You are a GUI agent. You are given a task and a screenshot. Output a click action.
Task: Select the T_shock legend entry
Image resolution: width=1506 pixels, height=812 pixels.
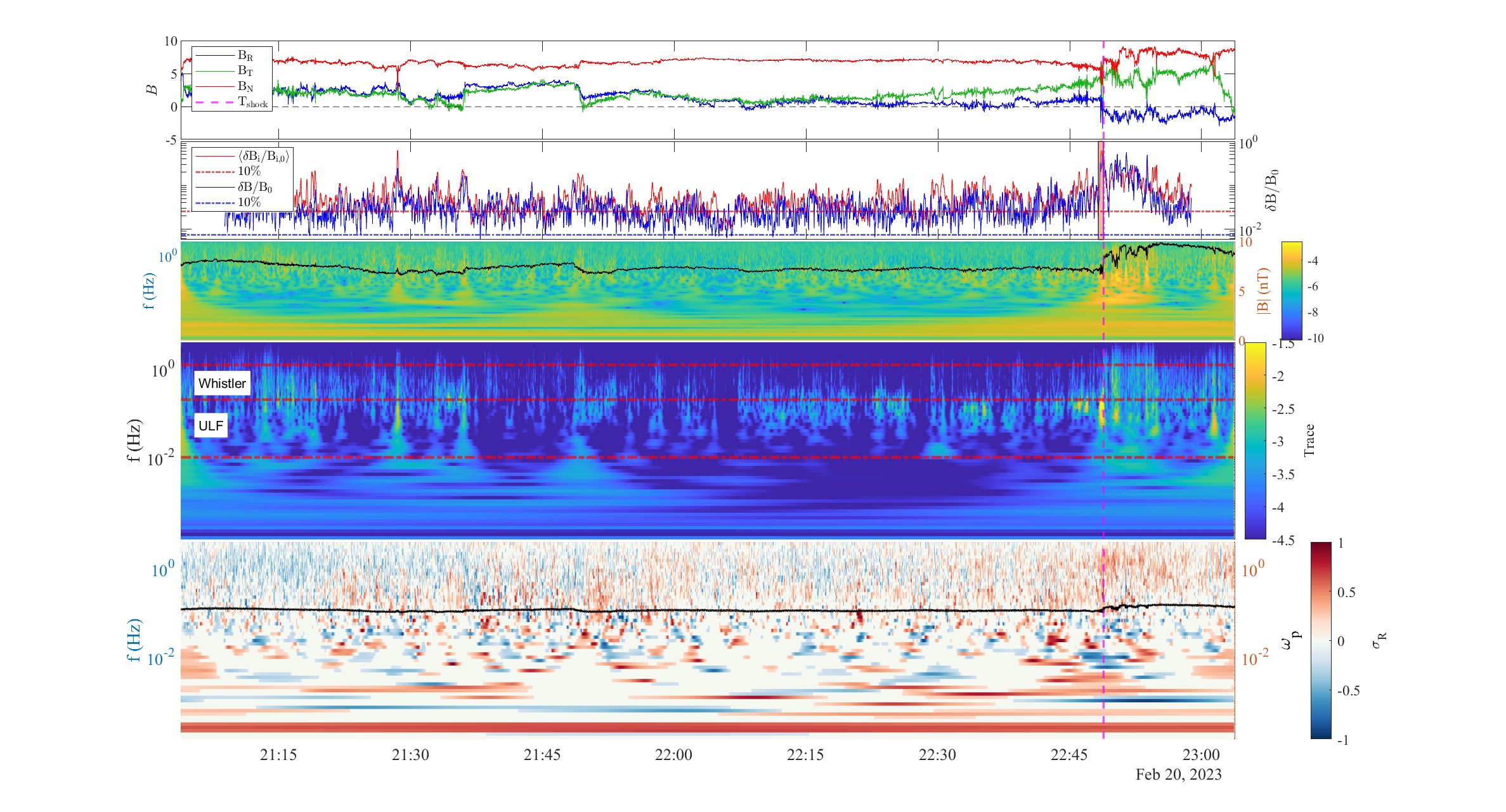[x=232, y=102]
